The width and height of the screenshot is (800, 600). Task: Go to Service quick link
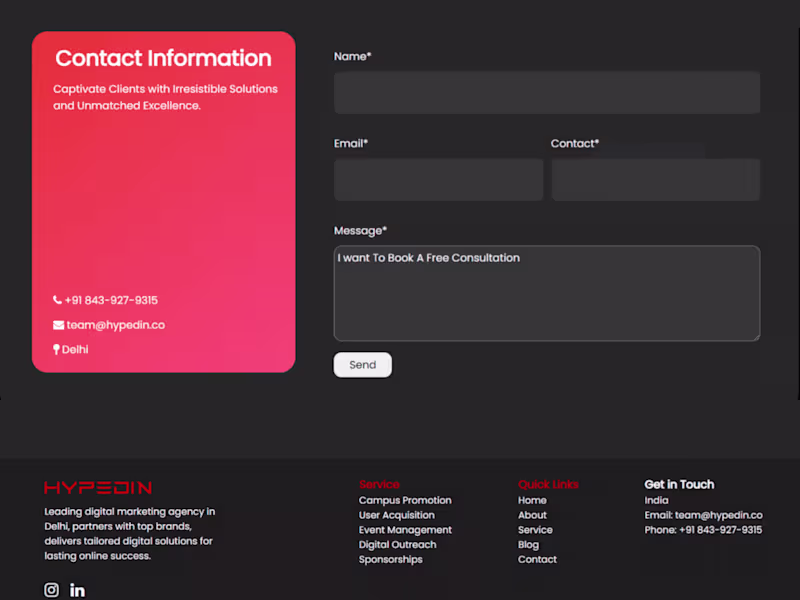pos(535,530)
